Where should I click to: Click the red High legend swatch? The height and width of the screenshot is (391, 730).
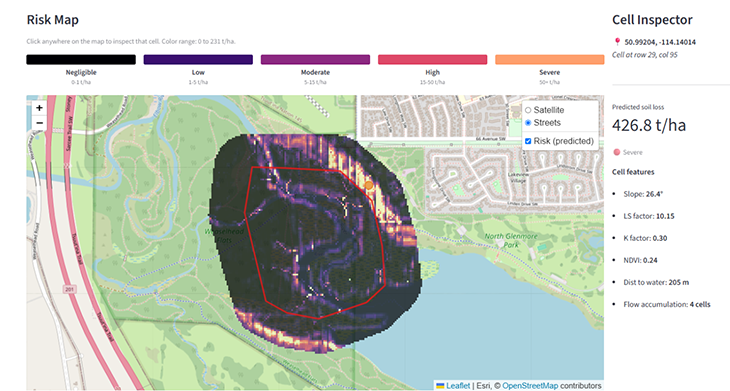point(433,60)
